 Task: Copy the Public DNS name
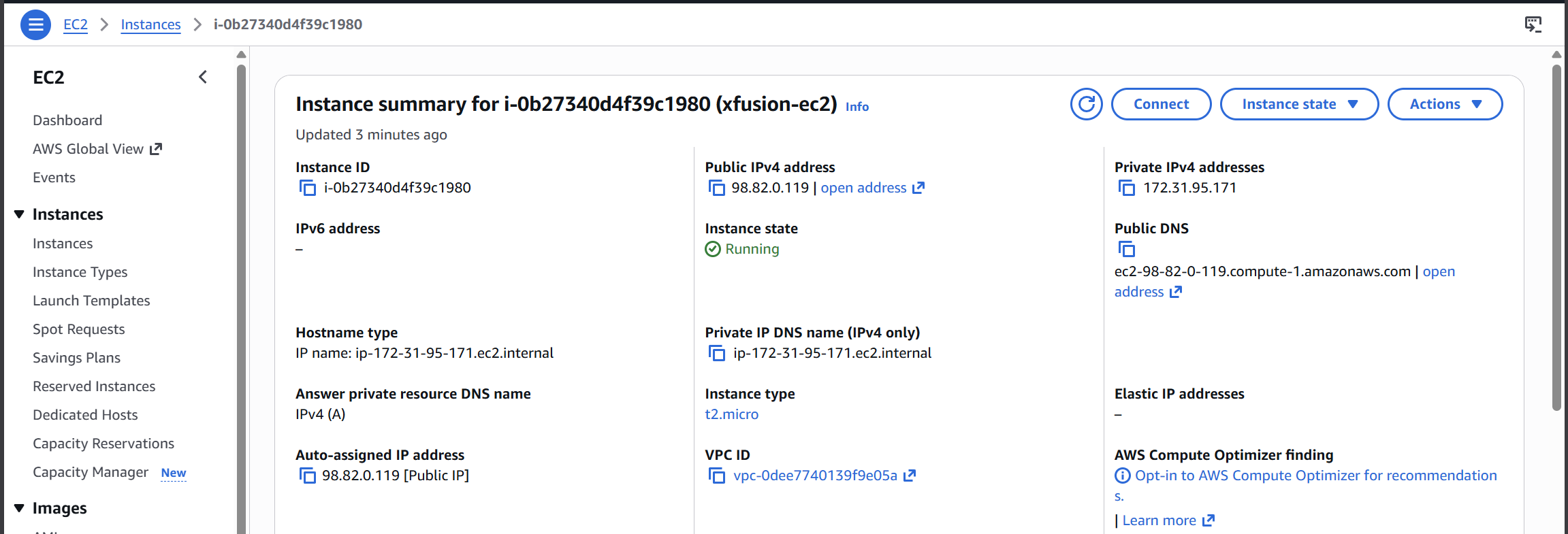pos(1126,249)
